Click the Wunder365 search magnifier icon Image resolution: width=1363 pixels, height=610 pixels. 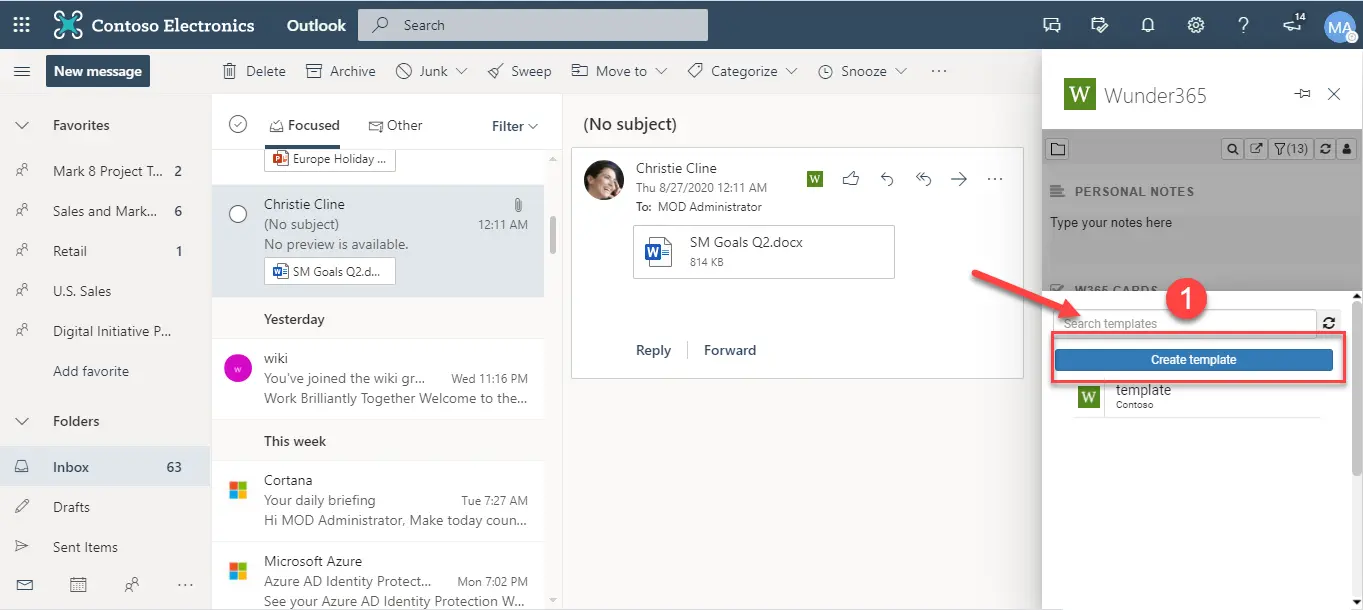(x=1233, y=149)
